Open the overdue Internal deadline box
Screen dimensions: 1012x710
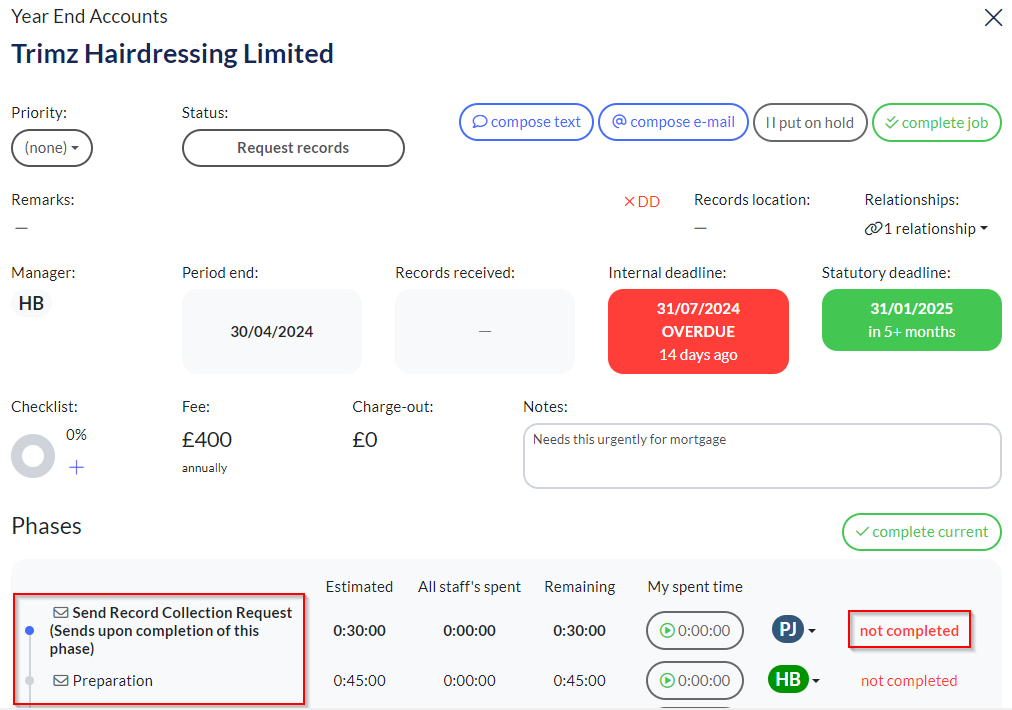698,331
